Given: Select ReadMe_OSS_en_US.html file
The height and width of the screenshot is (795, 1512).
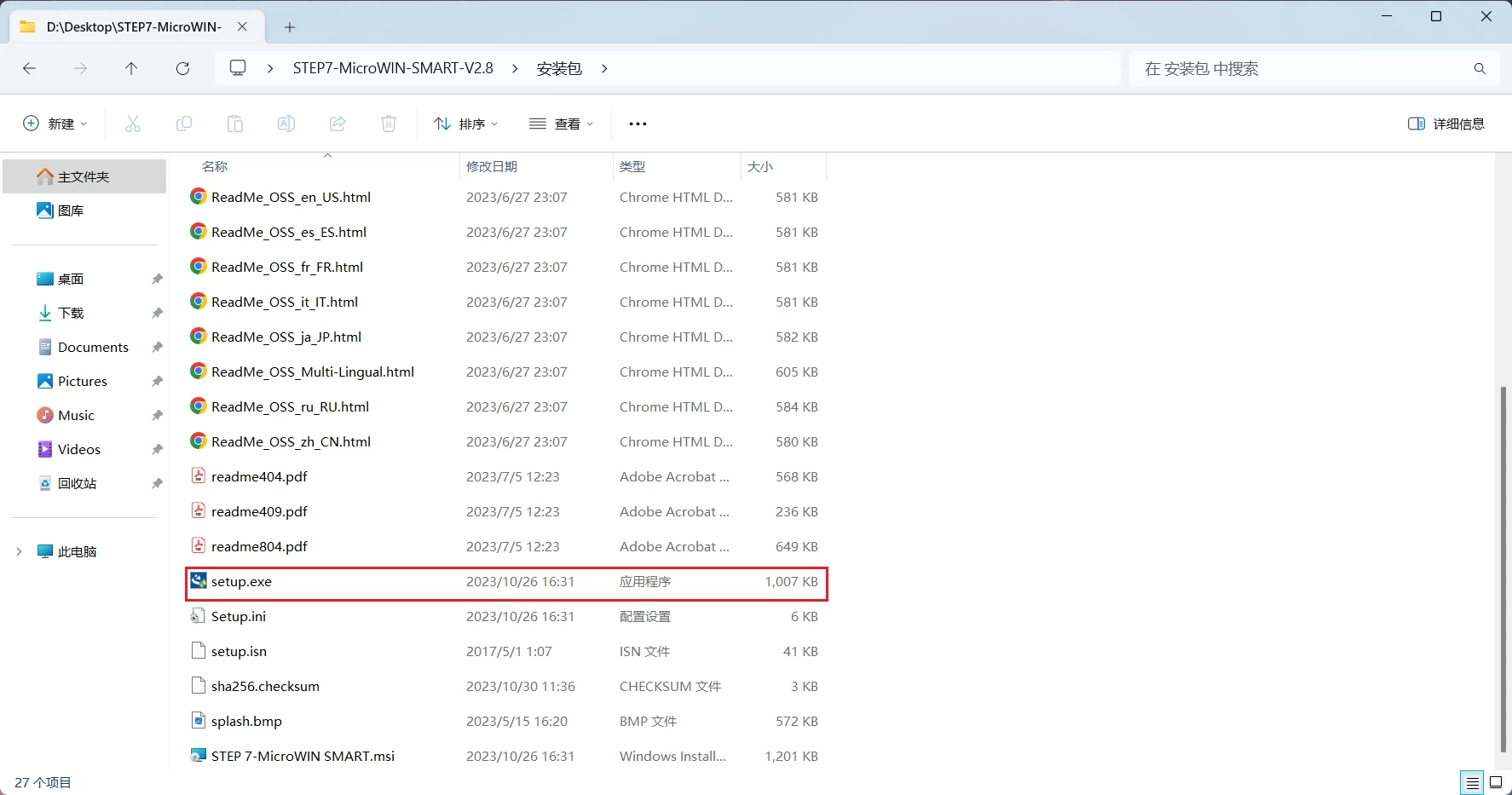Looking at the screenshot, I should pyautogui.click(x=506, y=198).
